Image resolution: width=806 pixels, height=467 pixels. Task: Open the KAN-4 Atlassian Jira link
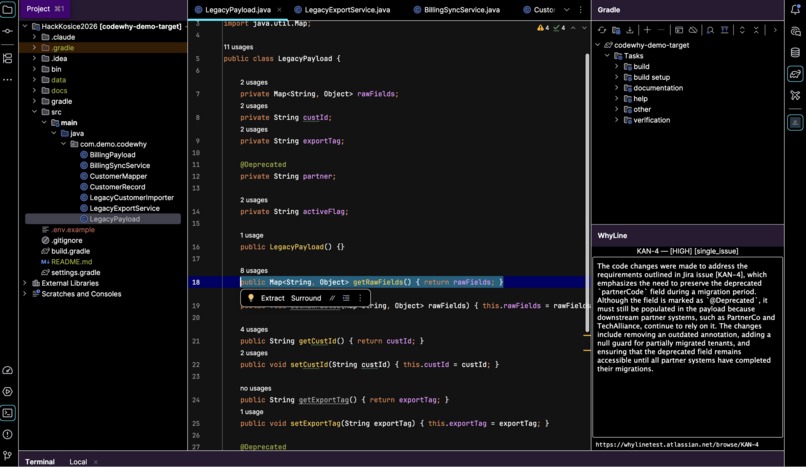(676, 444)
